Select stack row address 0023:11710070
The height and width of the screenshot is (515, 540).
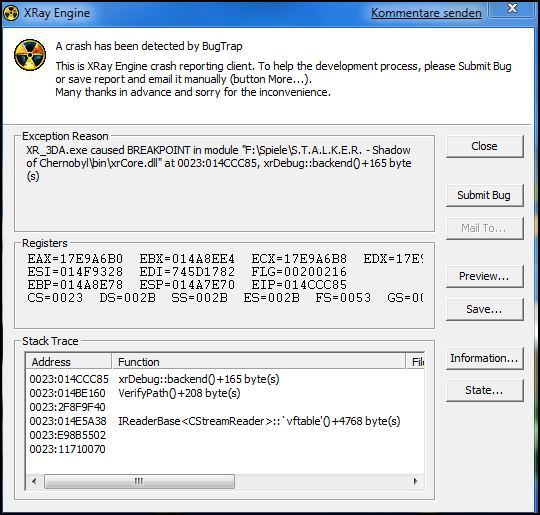point(226,450)
